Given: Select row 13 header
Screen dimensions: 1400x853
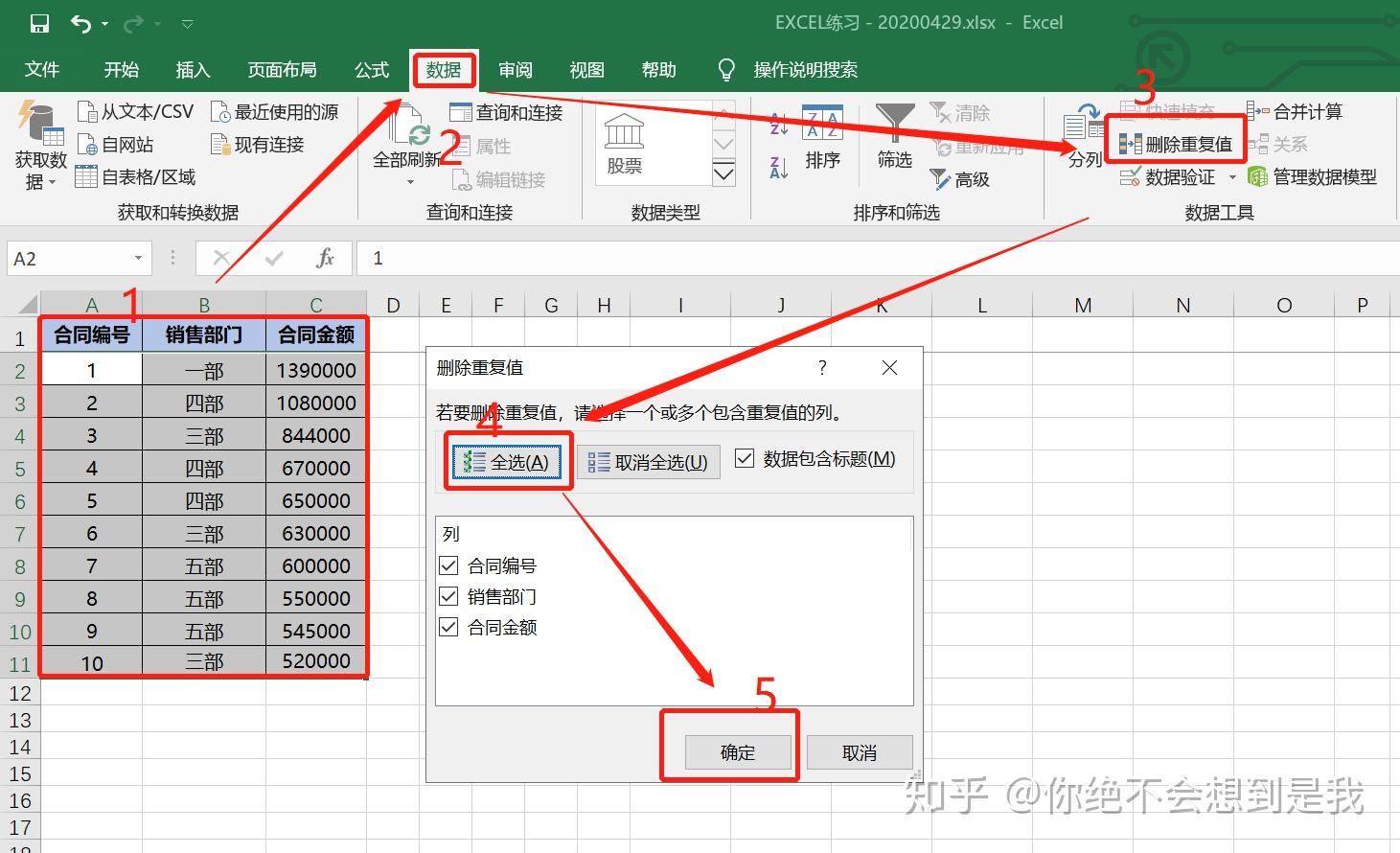Looking at the screenshot, I should pyautogui.click(x=20, y=721).
